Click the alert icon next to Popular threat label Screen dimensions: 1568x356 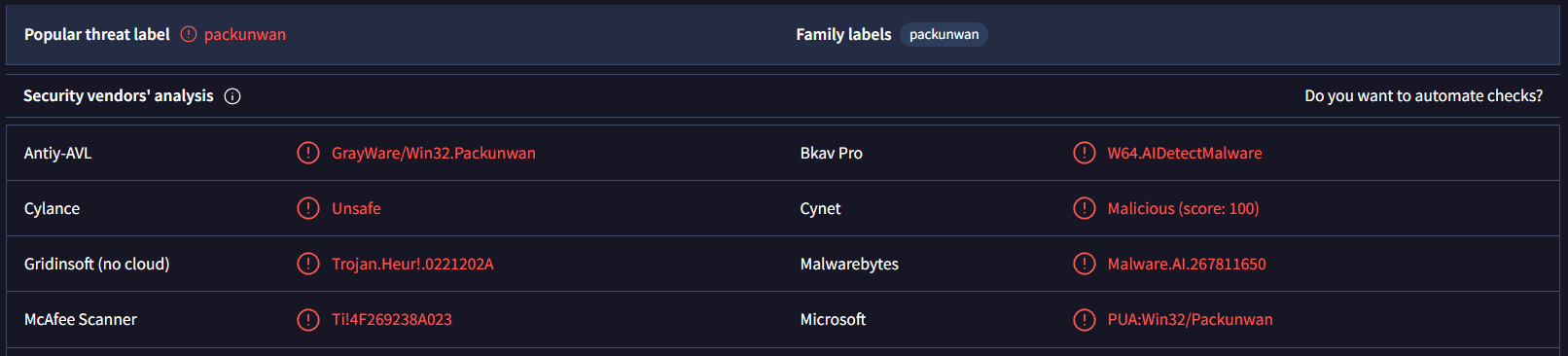click(x=189, y=34)
